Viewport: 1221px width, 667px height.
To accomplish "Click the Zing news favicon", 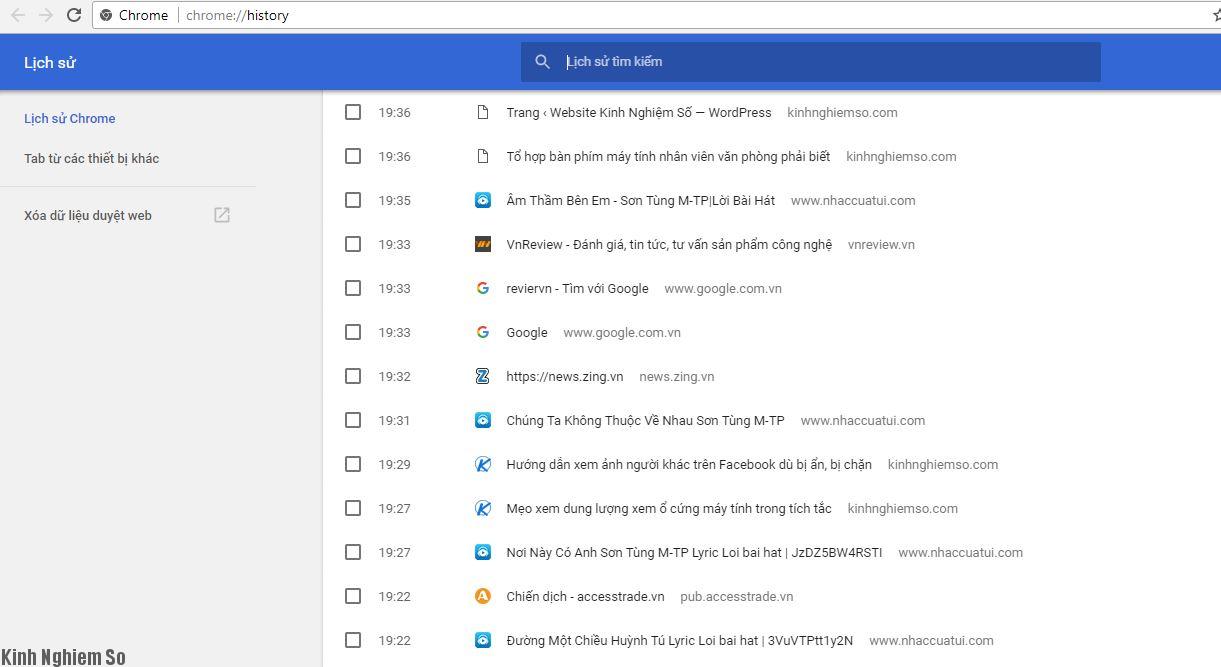I will coord(483,376).
